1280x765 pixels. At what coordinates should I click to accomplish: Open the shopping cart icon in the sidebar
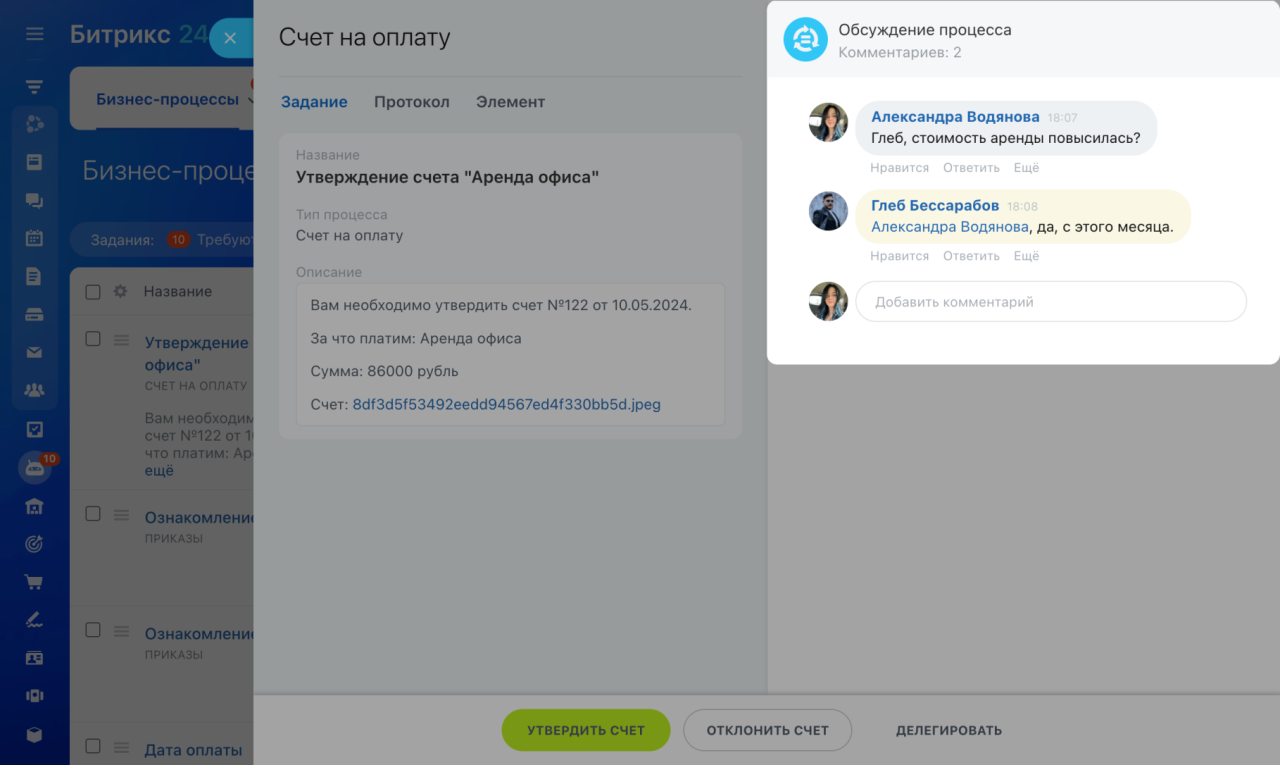pyautogui.click(x=35, y=582)
